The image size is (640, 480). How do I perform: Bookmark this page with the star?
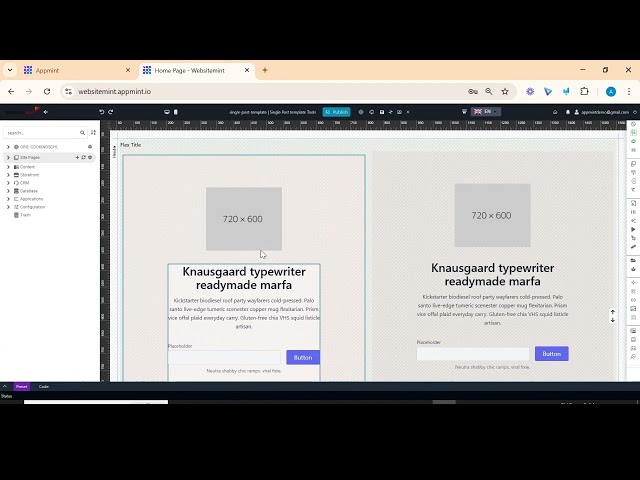coord(505,91)
